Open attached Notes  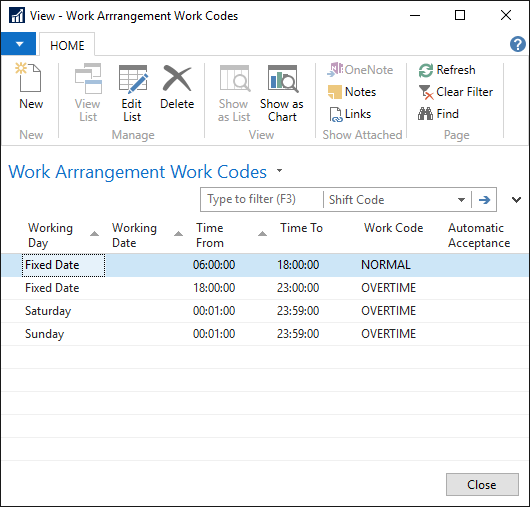[352, 92]
